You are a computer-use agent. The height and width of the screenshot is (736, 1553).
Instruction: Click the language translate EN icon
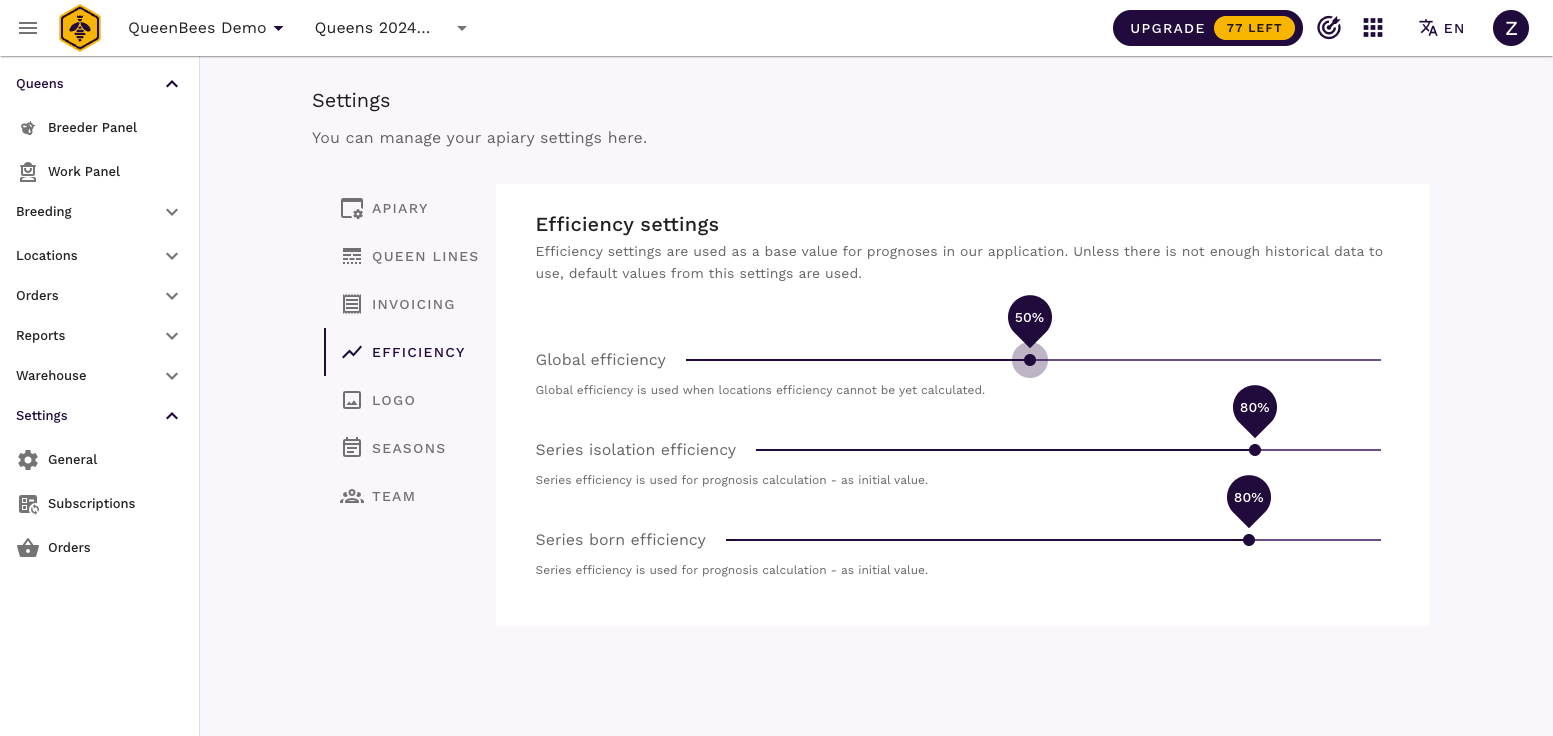tap(1441, 28)
